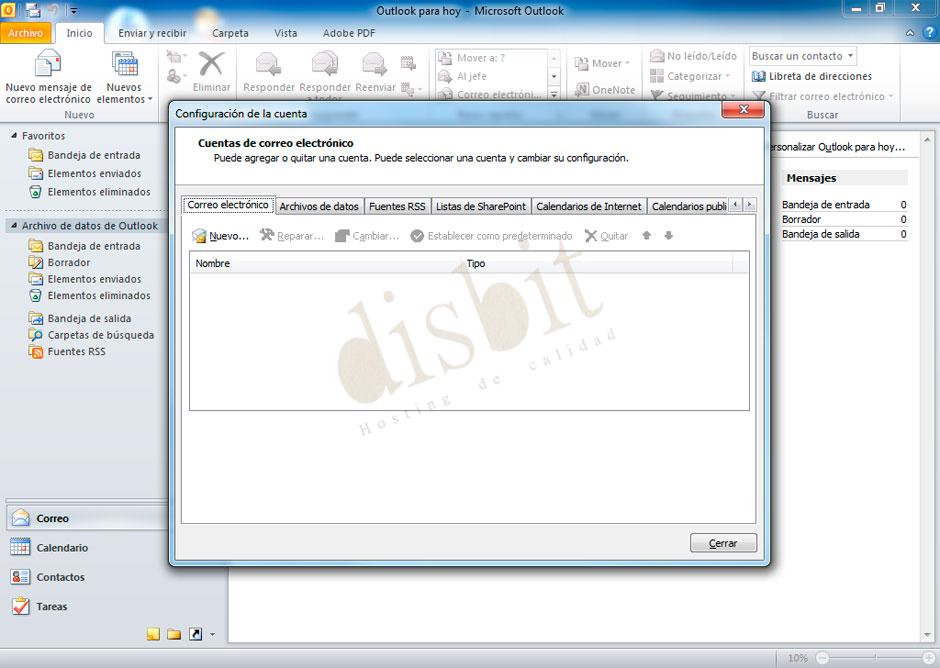Open the Vista ribbon tab
This screenshot has width=940, height=668.
pos(285,33)
